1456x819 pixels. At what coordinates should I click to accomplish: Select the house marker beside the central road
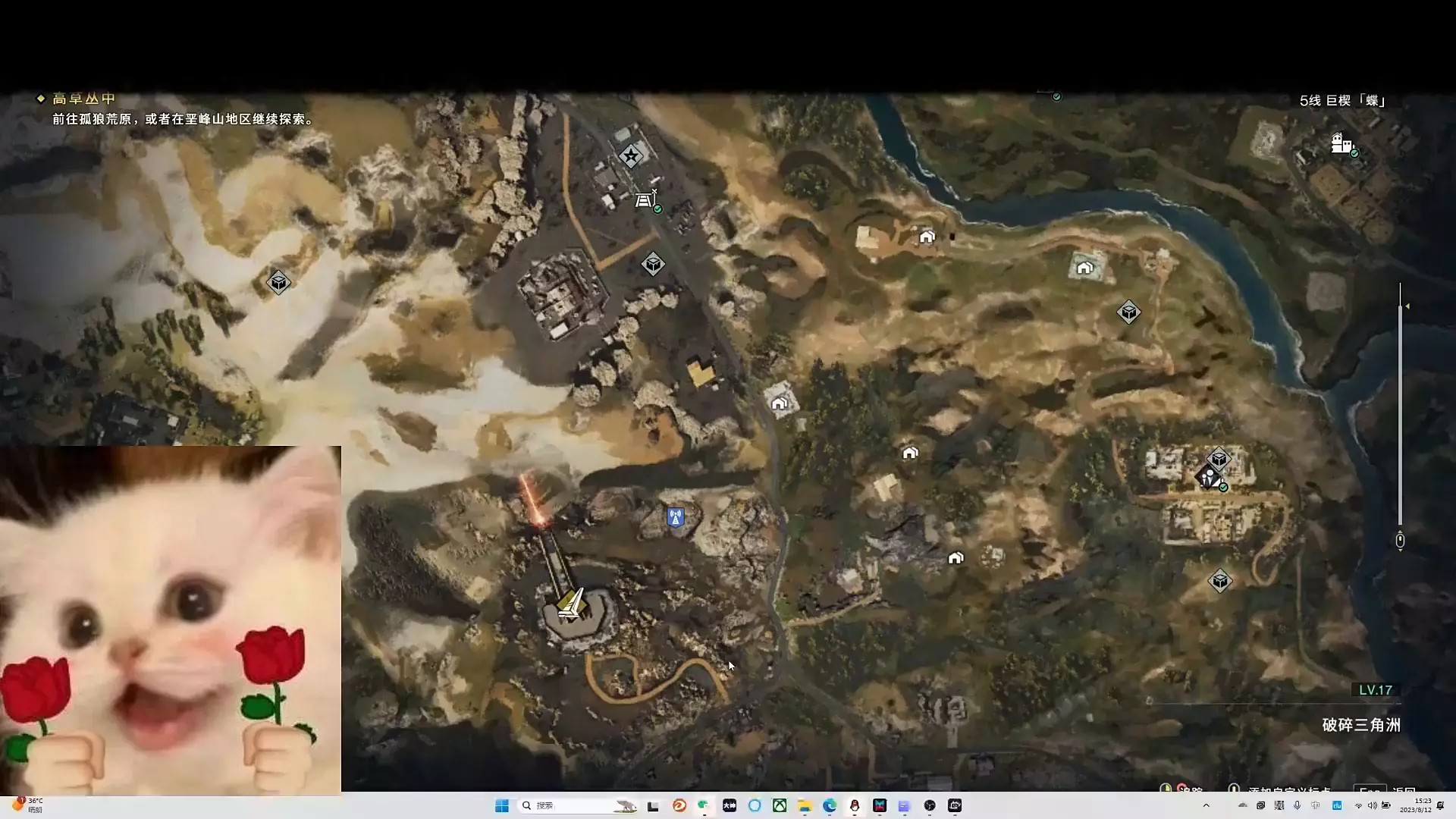pos(779,403)
